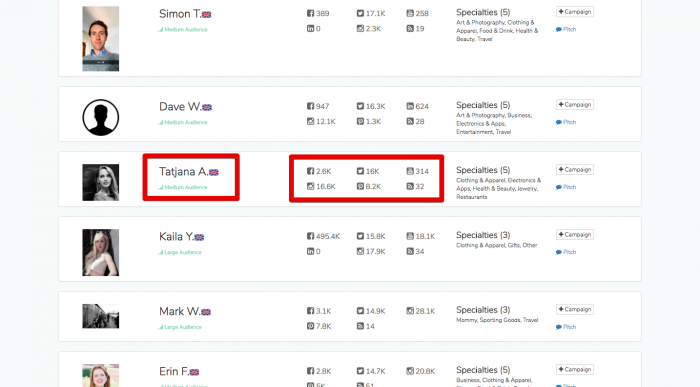The height and width of the screenshot is (387, 700).
Task: Click Dave W.'s Pinterest icon showing 1.3K
Action: 360,121
